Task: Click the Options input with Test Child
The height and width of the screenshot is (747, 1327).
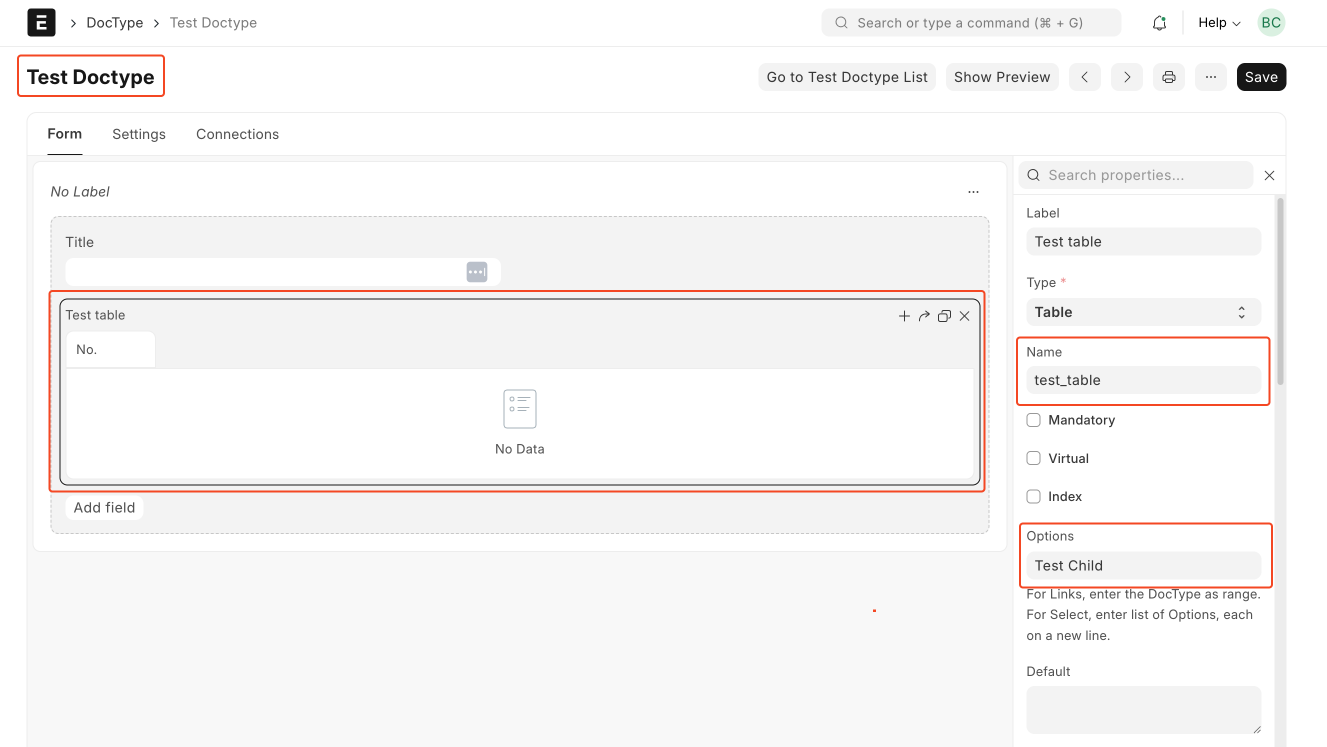Action: click(1143, 565)
